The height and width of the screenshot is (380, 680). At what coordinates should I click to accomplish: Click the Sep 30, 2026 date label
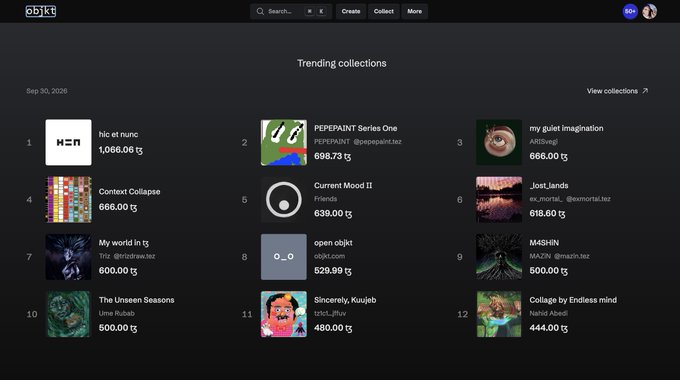(47, 91)
